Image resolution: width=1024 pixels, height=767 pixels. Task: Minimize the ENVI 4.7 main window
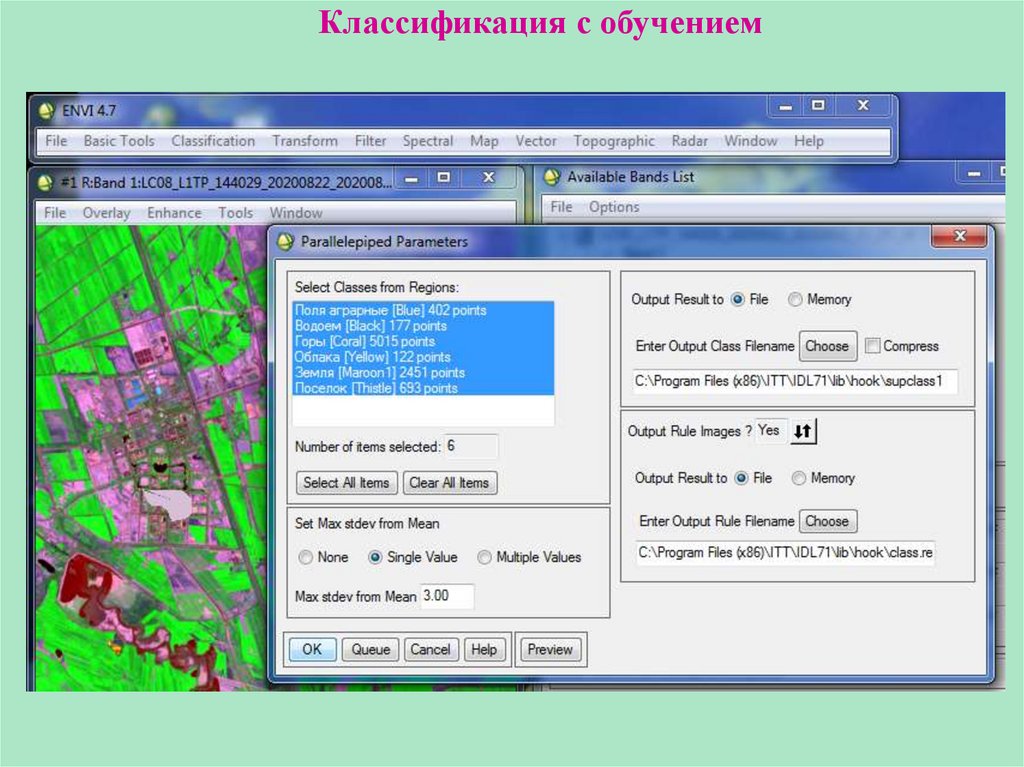[x=786, y=106]
